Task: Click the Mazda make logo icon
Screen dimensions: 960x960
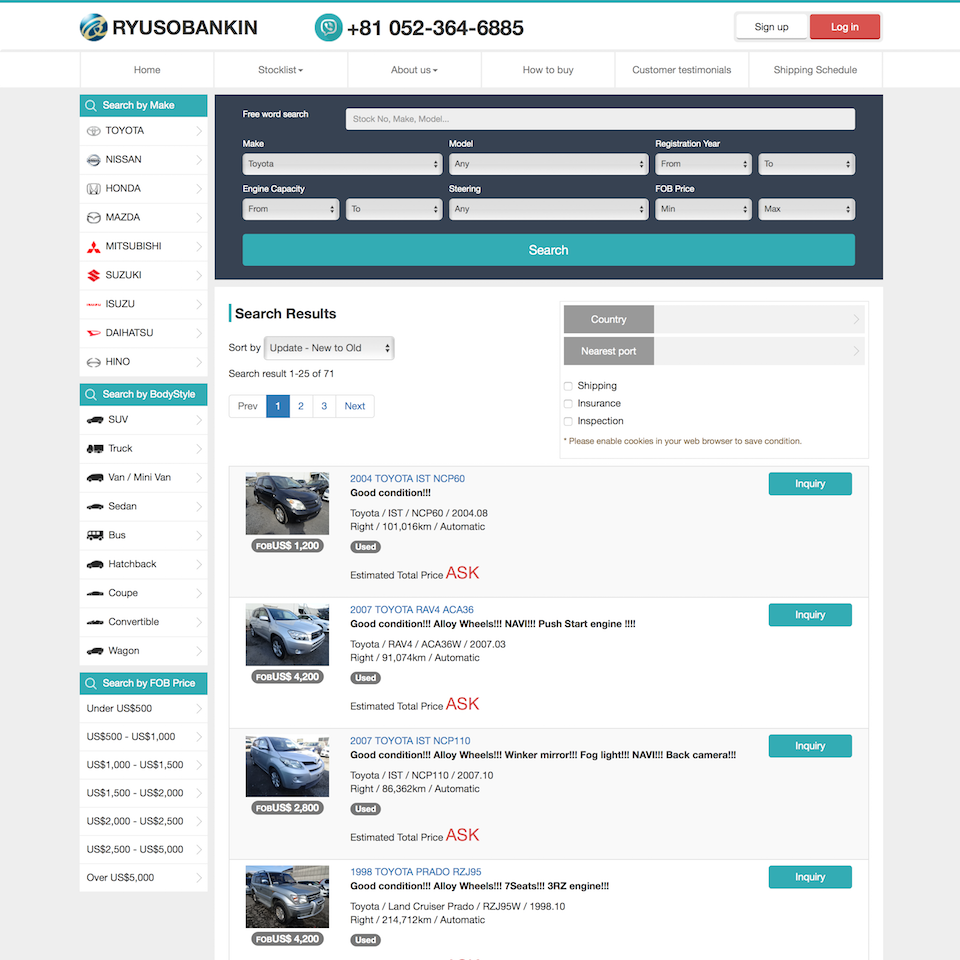Action: (x=94, y=217)
